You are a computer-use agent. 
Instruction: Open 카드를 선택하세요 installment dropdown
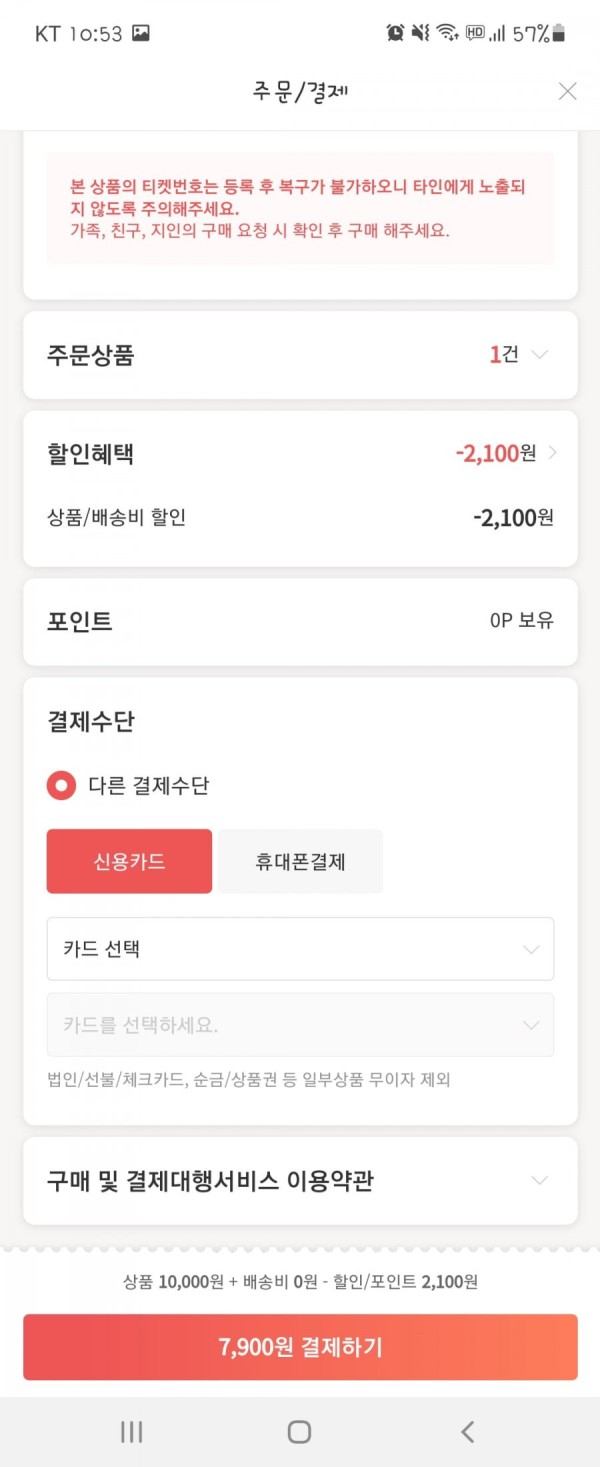coord(300,1025)
